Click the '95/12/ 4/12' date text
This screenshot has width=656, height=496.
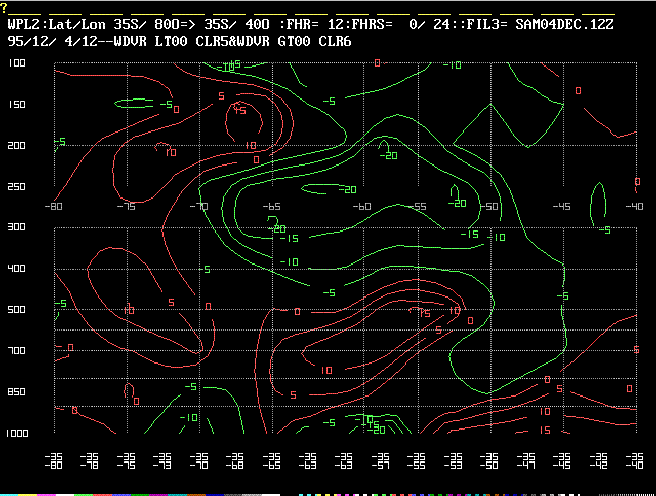pyautogui.click(x=52, y=41)
